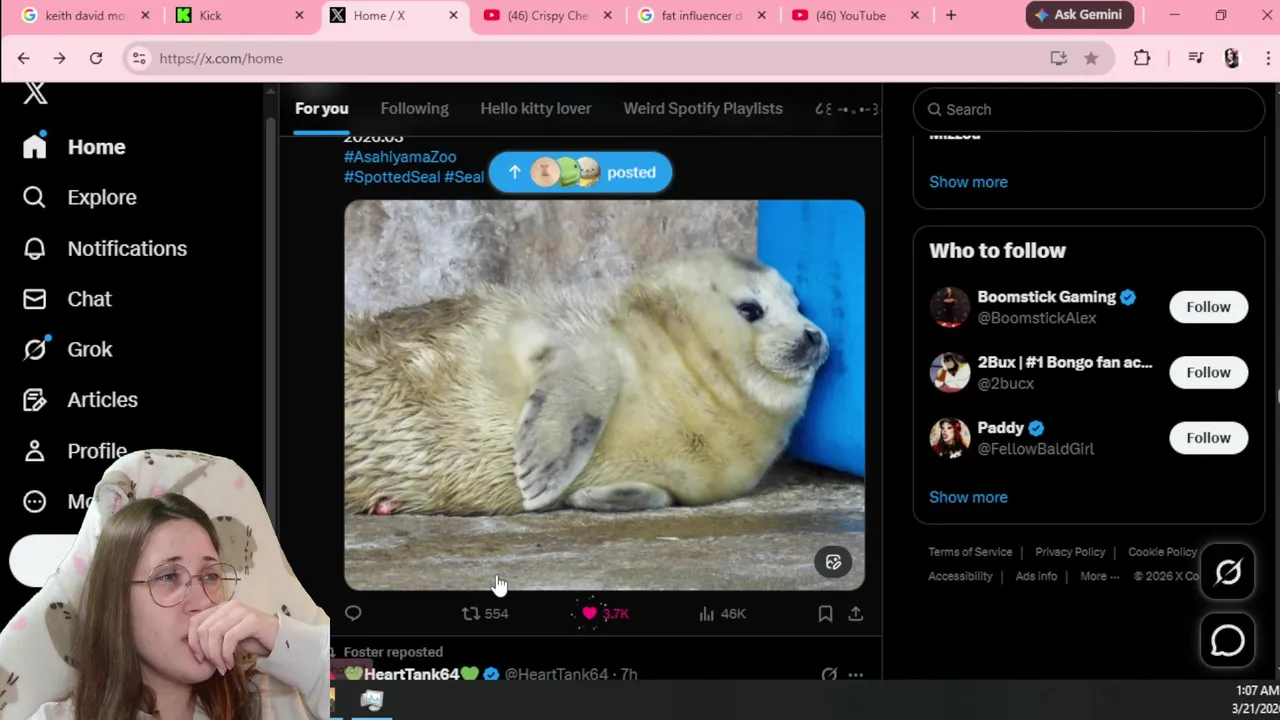Open Ads info link
This screenshot has height=720, width=1280.
pyautogui.click(x=1036, y=576)
